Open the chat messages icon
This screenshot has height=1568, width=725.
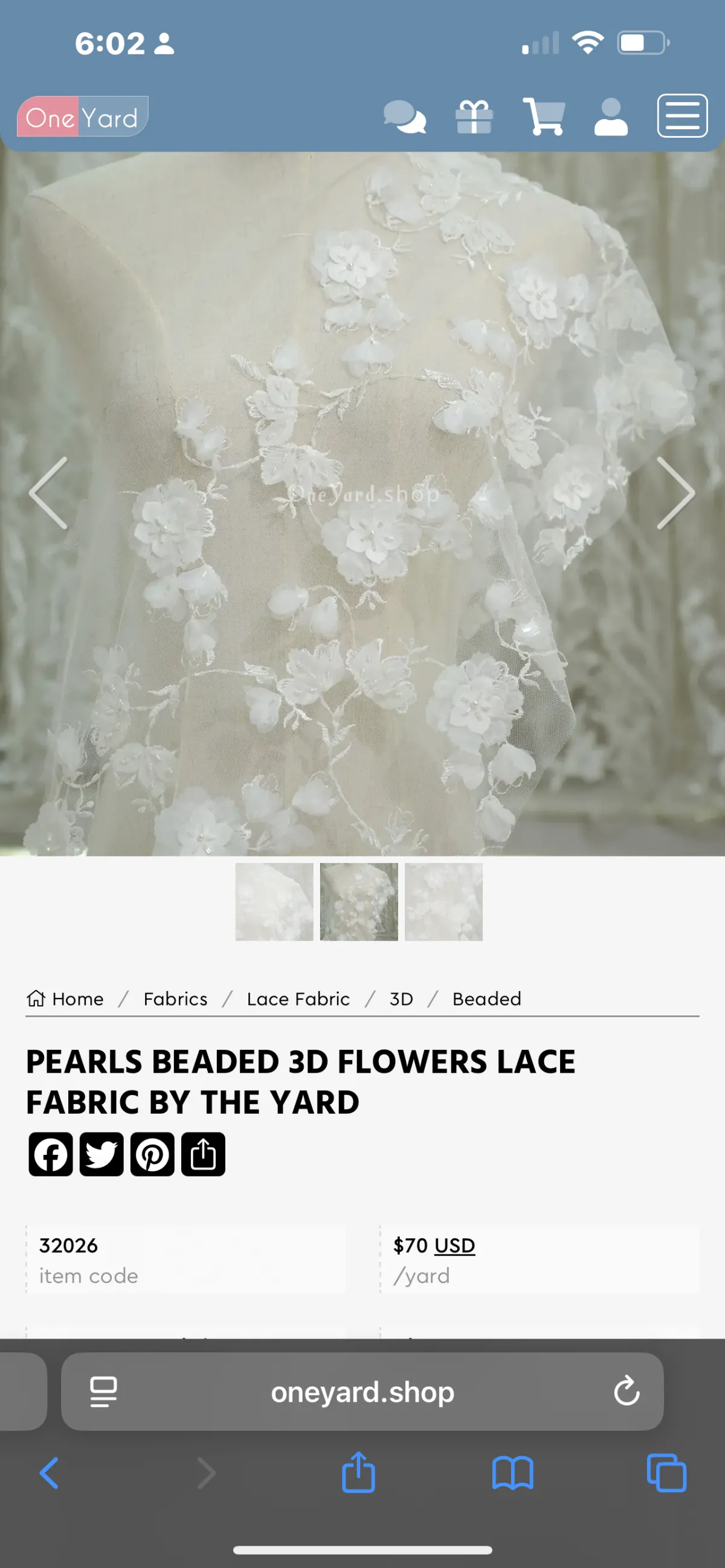pos(404,116)
